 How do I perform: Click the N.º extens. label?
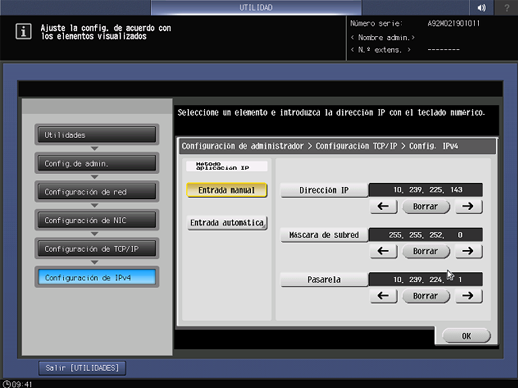pyautogui.click(x=381, y=50)
